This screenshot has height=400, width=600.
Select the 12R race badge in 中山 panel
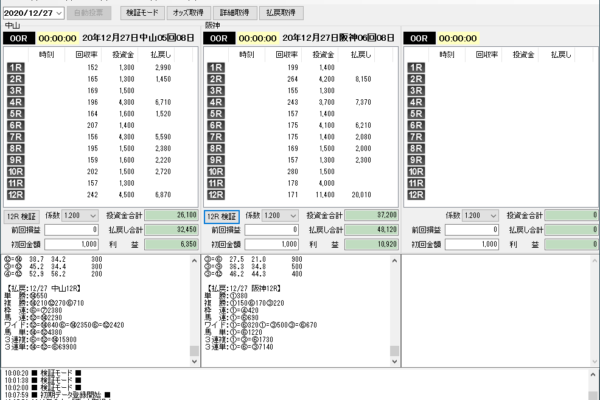pos(16,195)
